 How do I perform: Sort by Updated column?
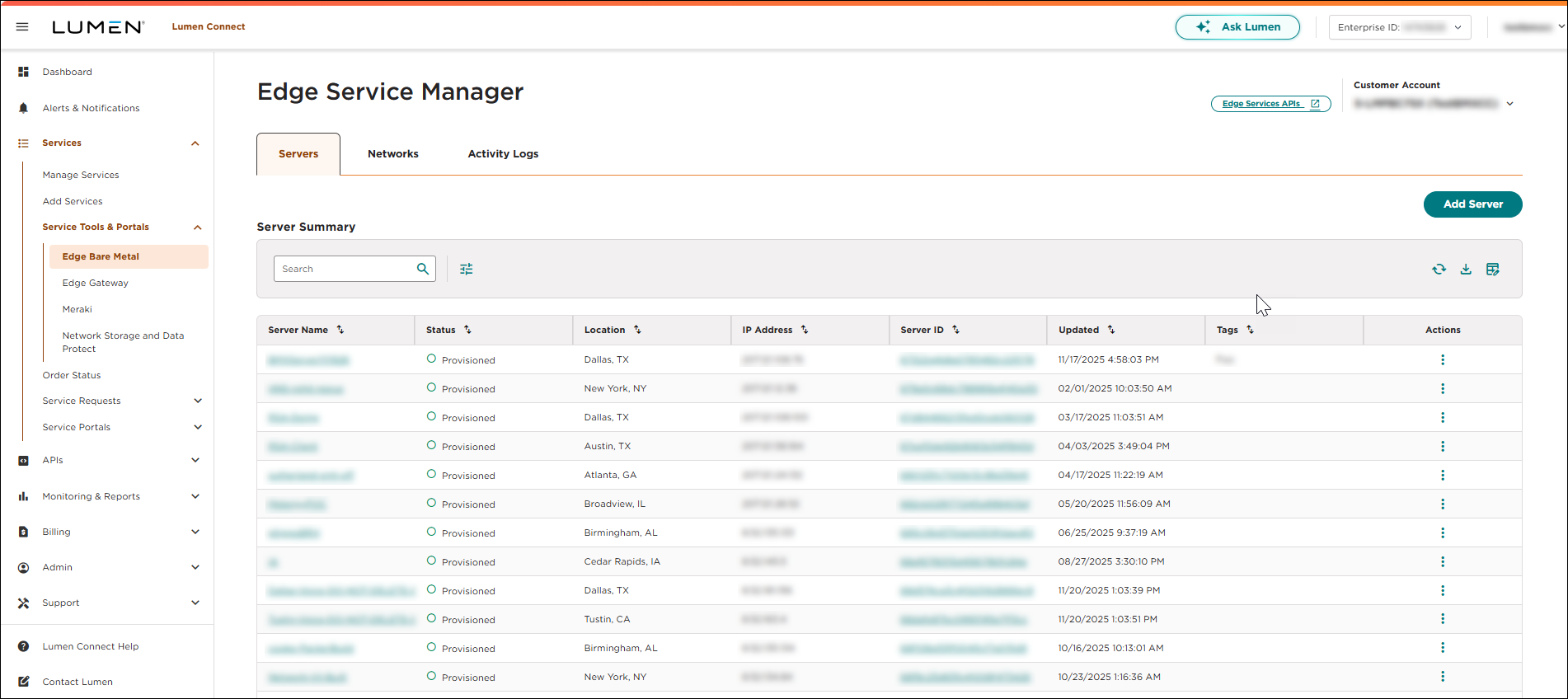click(x=1111, y=330)
